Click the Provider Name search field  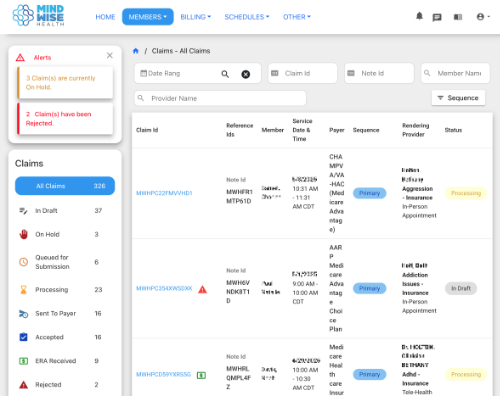click(x=220, y=98)
